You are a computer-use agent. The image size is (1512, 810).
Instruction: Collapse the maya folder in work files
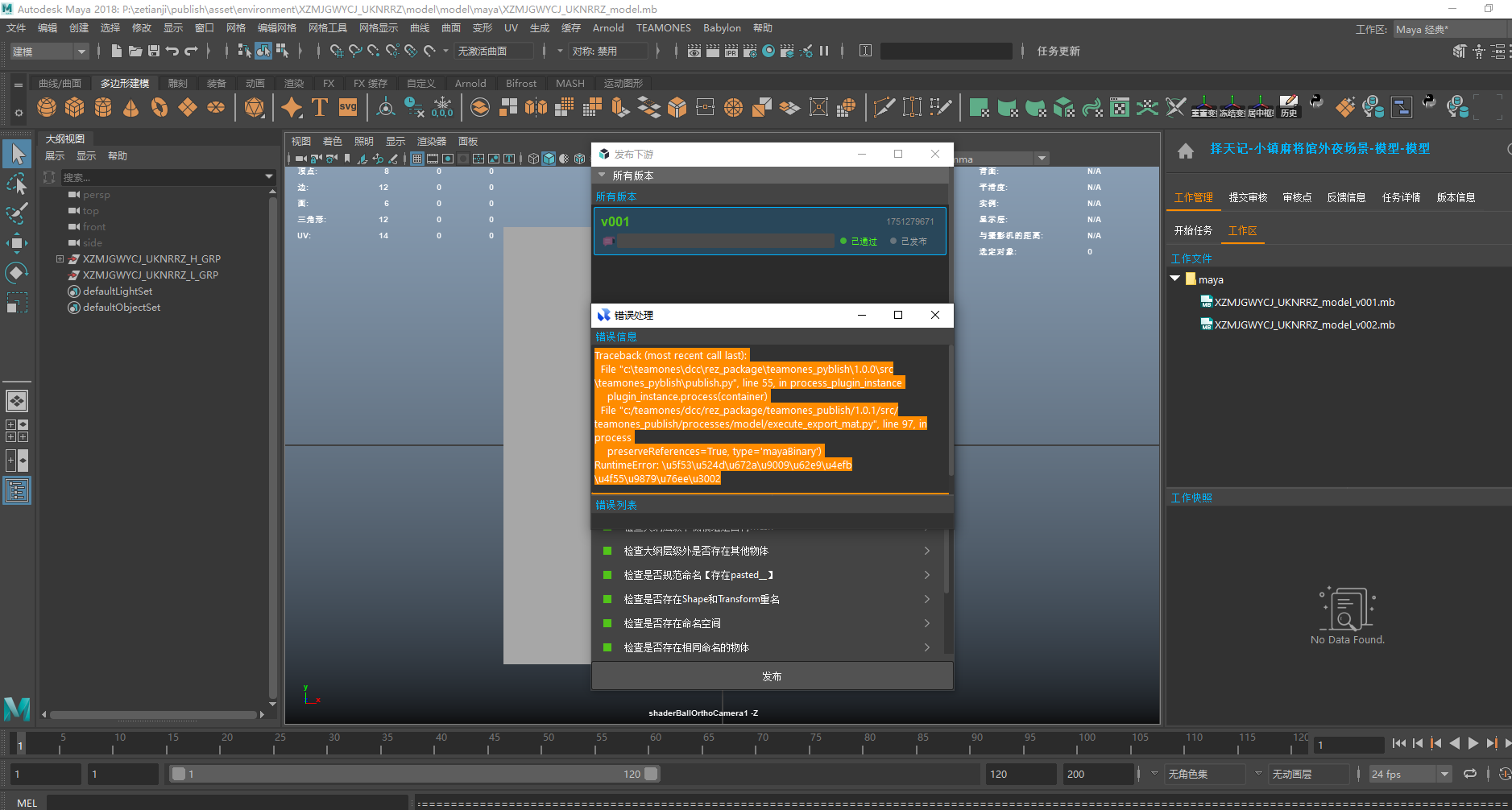[1175, 279]
